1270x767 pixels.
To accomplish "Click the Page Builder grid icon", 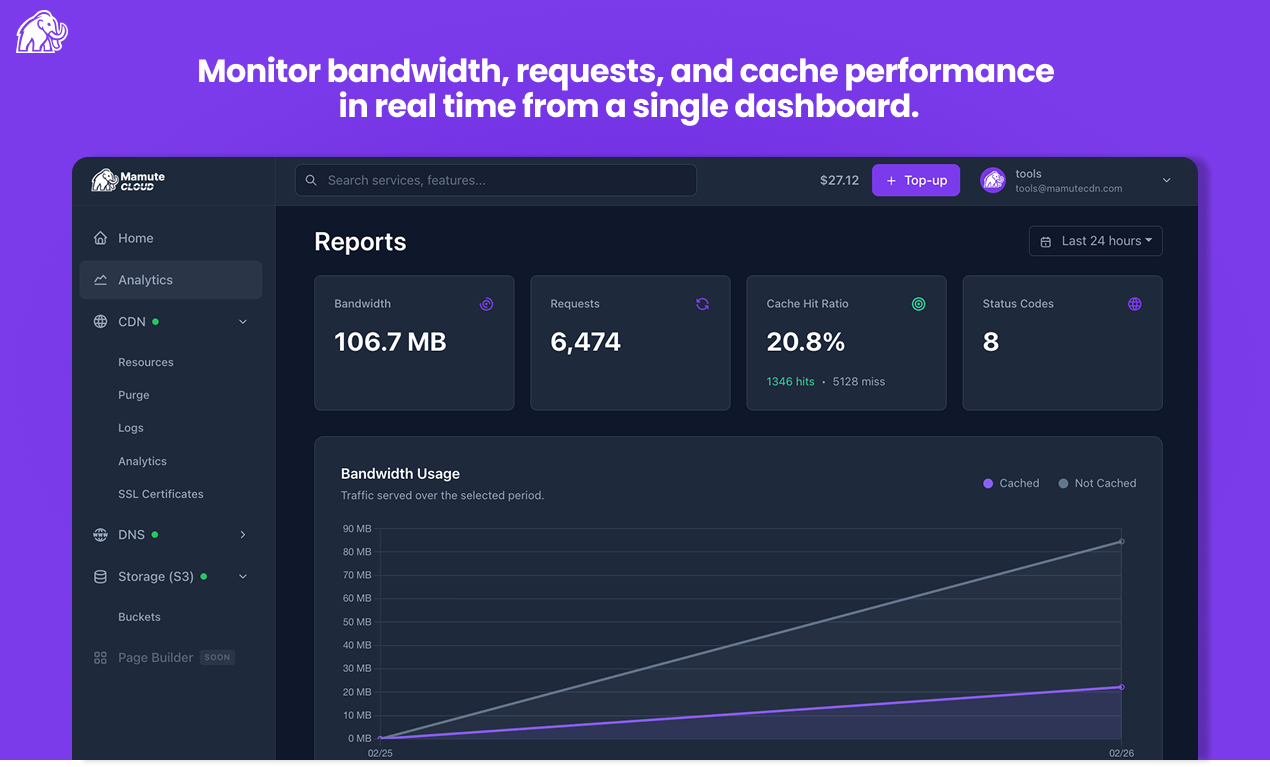I will click(100, 657).
